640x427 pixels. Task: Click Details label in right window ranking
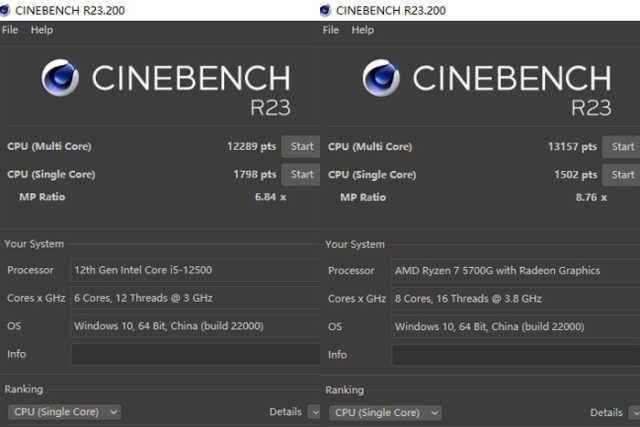tap(606, 413)
